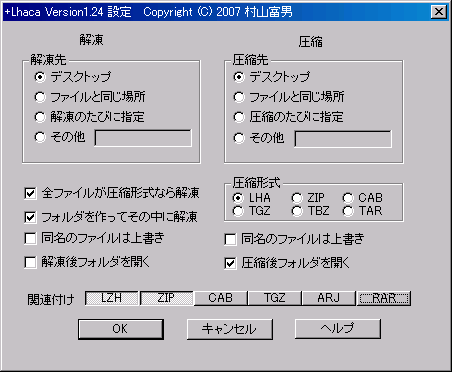Close the +Lhaca settings dialog

click(439, 12)
